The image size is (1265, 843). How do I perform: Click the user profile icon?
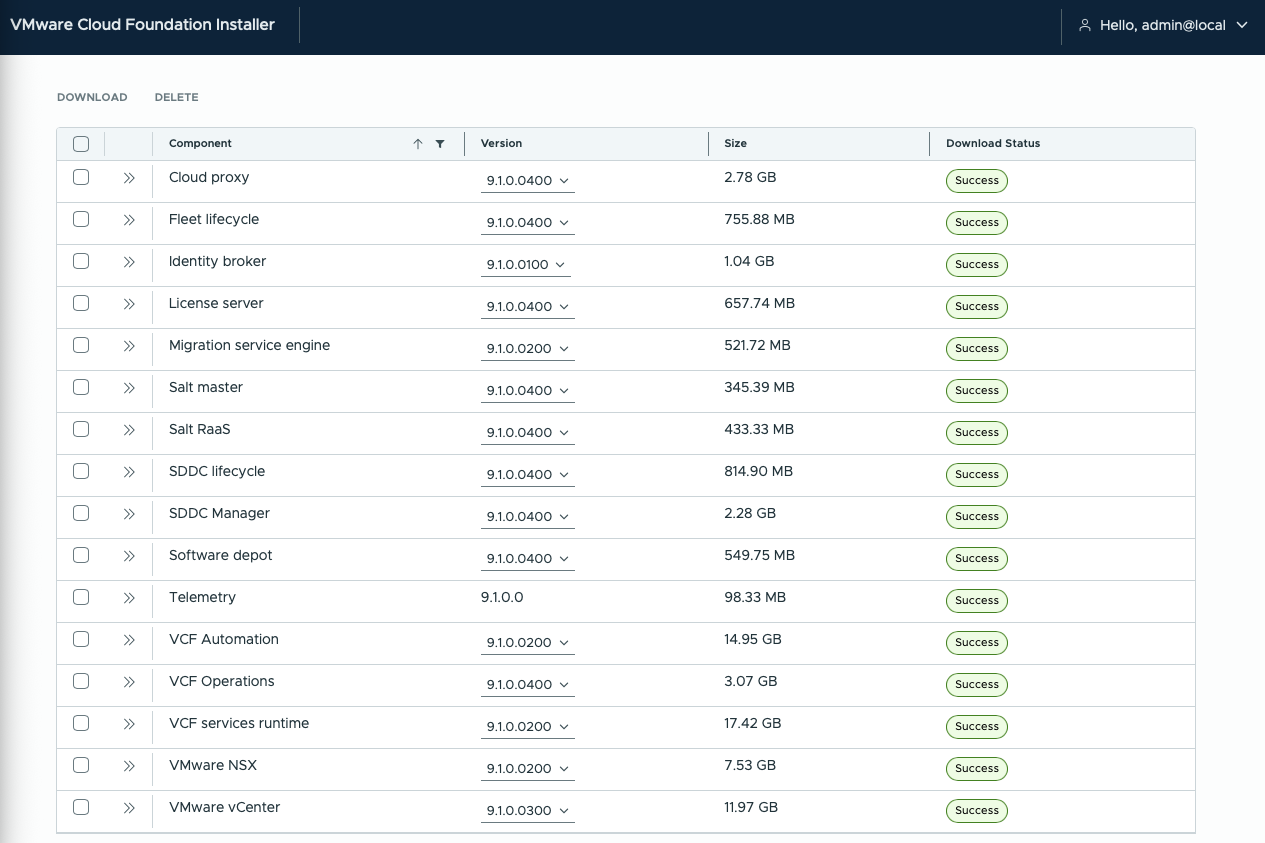tap(1084, 25)
